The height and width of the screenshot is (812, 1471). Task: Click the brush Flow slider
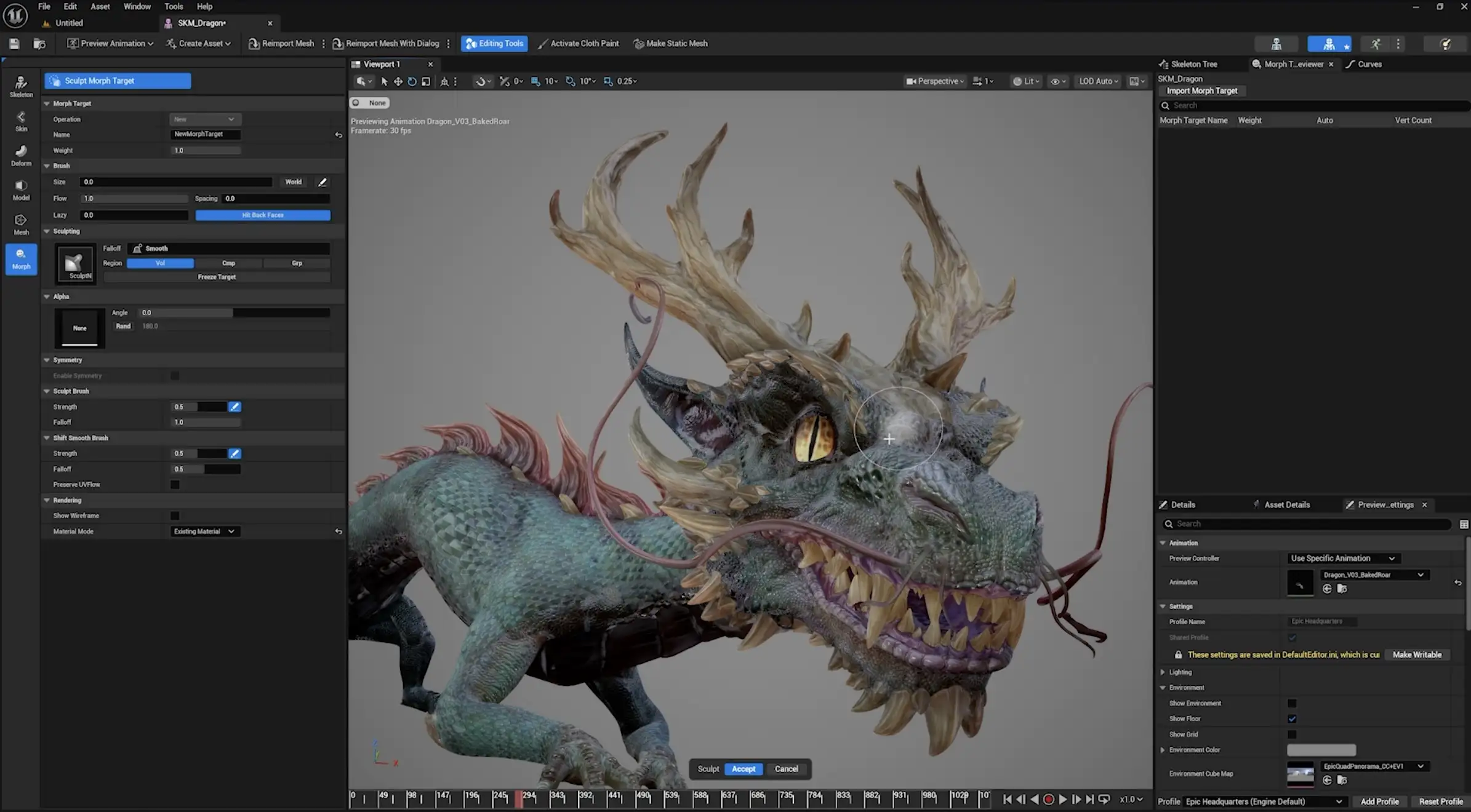click(135, 199)
